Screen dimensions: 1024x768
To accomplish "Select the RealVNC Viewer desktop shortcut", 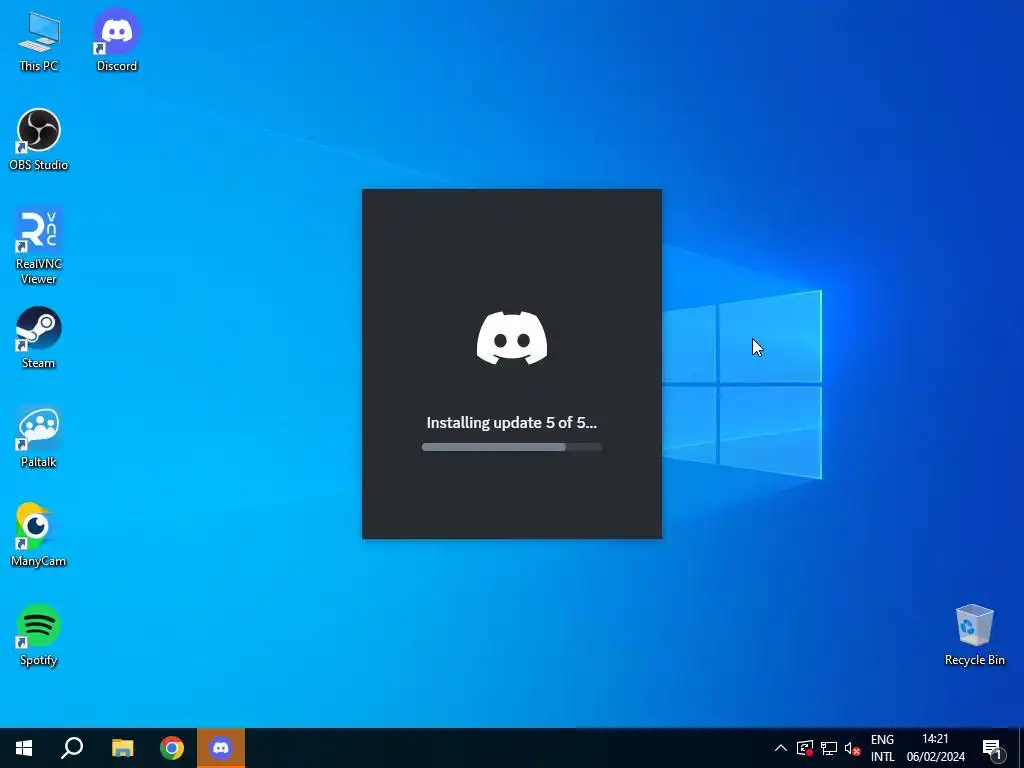I will [39, 246].
